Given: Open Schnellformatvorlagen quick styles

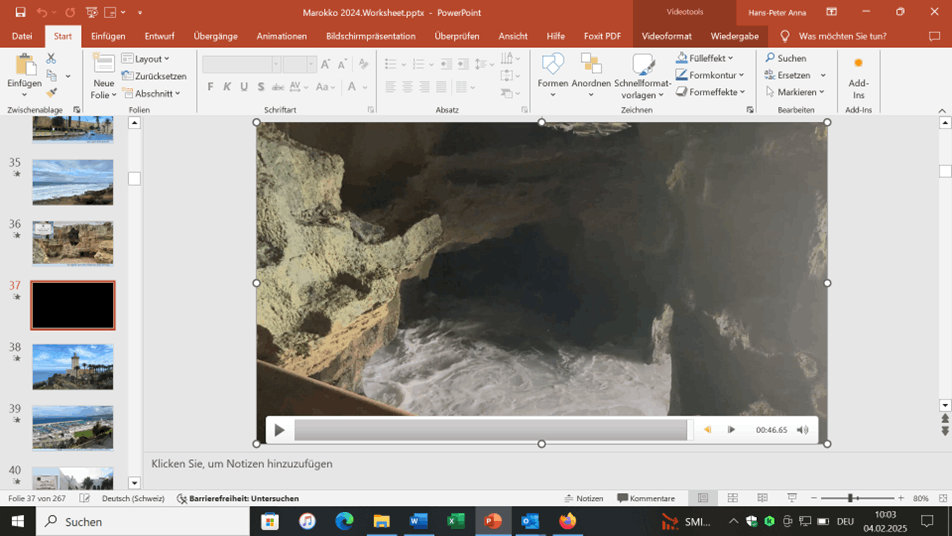Looking at the screenshot, I should click(x=642, y=76).
